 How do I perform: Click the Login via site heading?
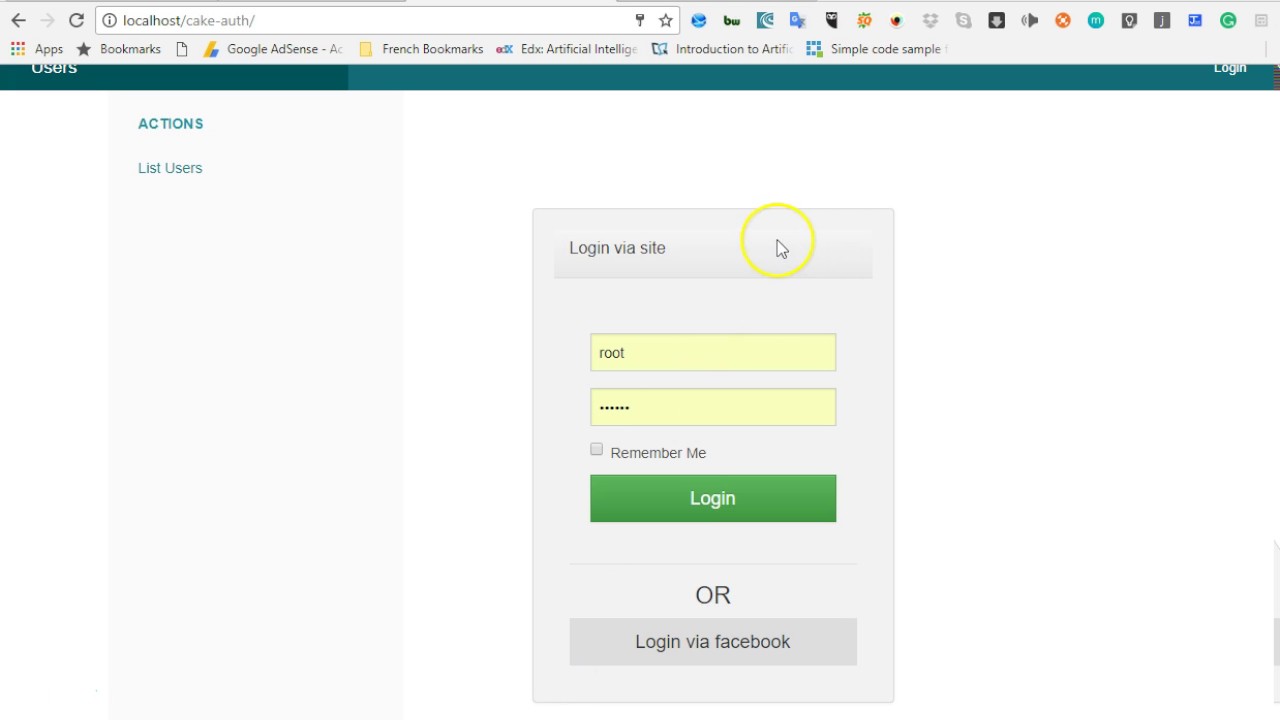(x=617, y=248)
